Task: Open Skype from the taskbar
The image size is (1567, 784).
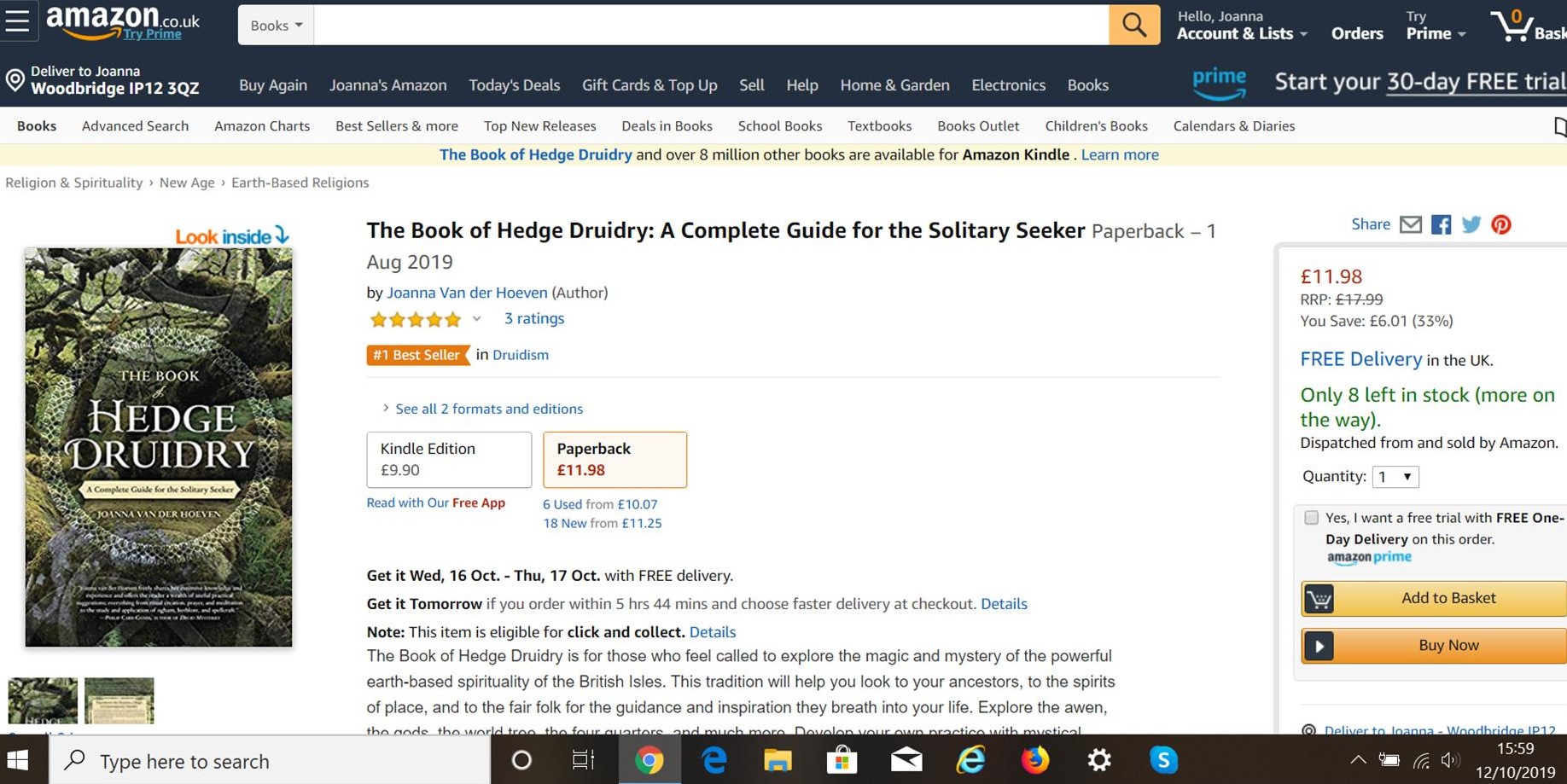Action: [1163, 760]
